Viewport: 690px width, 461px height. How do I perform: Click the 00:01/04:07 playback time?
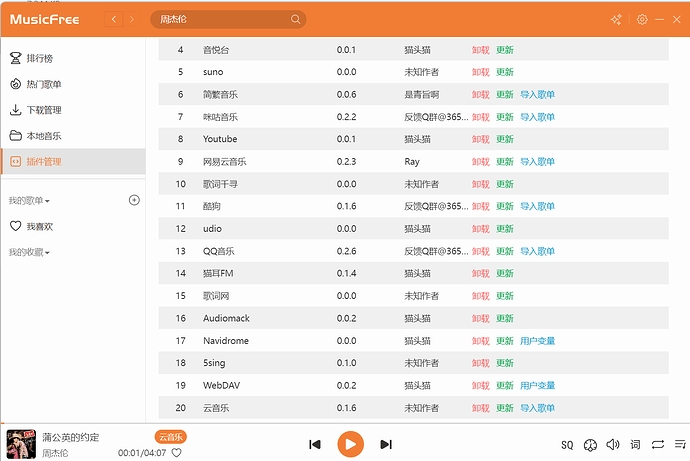(142, 453)
